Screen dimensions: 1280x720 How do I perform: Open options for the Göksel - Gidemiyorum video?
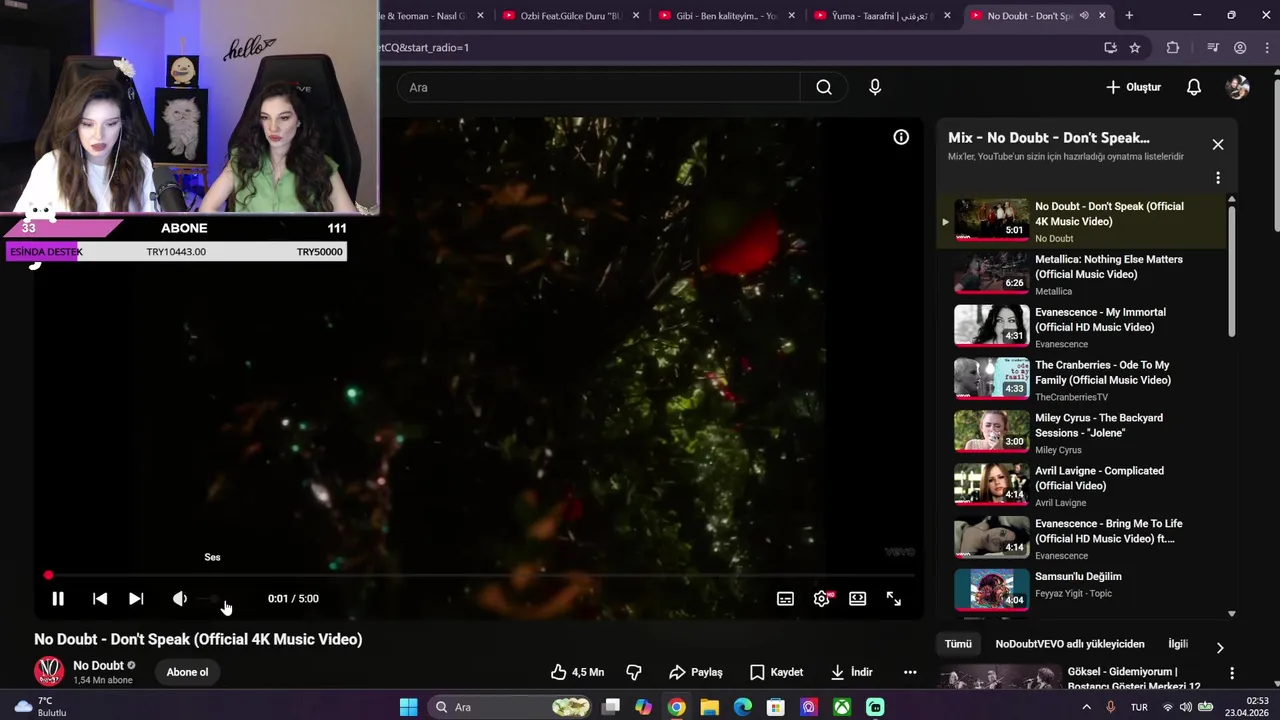(x=1232, y=673)
